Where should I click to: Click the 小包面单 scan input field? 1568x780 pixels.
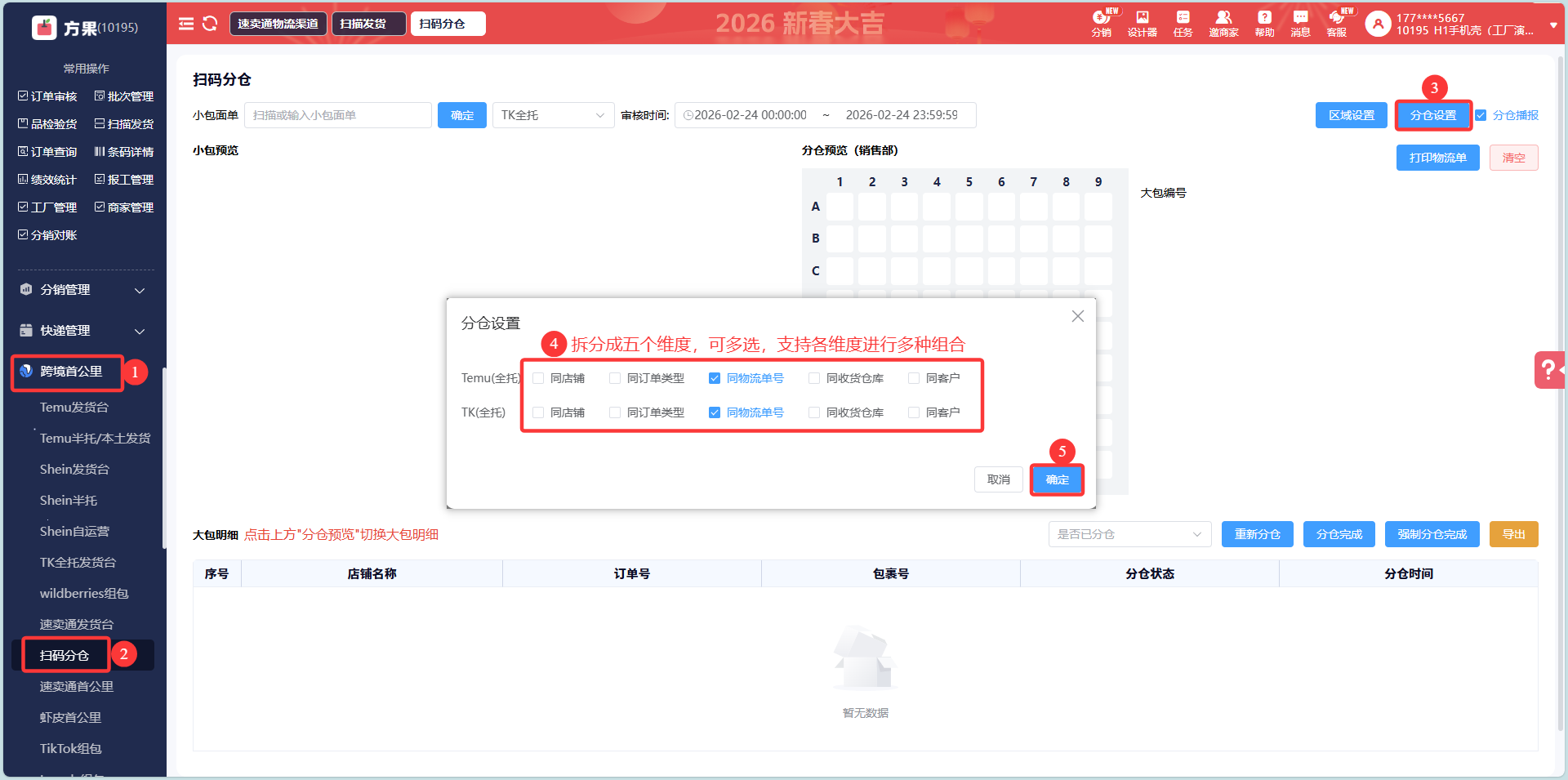(337, 115)
